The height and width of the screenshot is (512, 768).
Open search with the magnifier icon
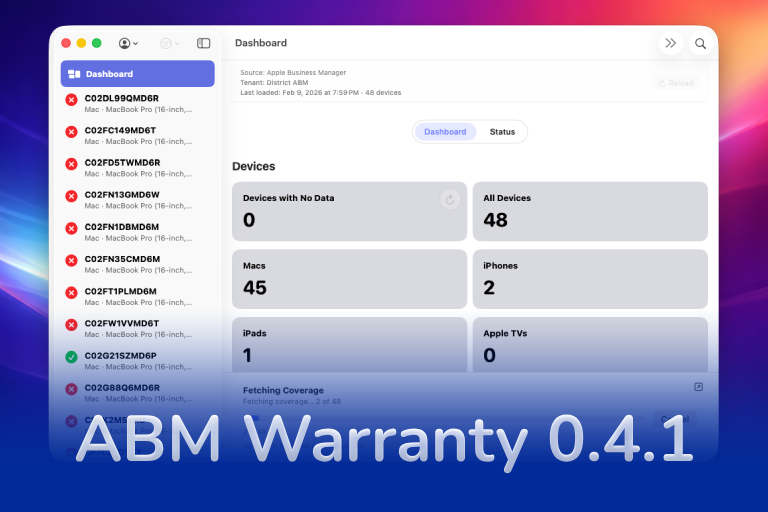(700, 43)
